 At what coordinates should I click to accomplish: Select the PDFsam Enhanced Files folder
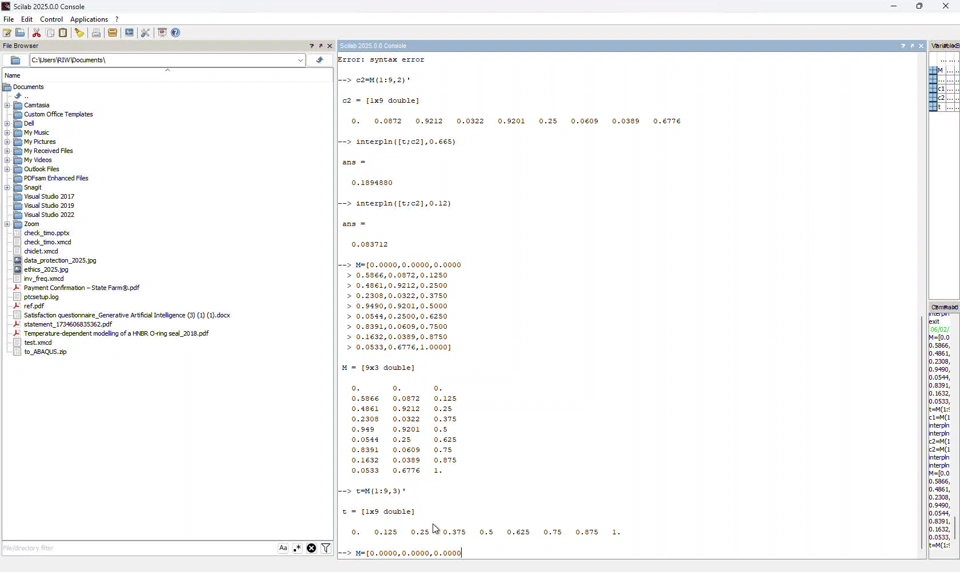[x=56, y=178]
